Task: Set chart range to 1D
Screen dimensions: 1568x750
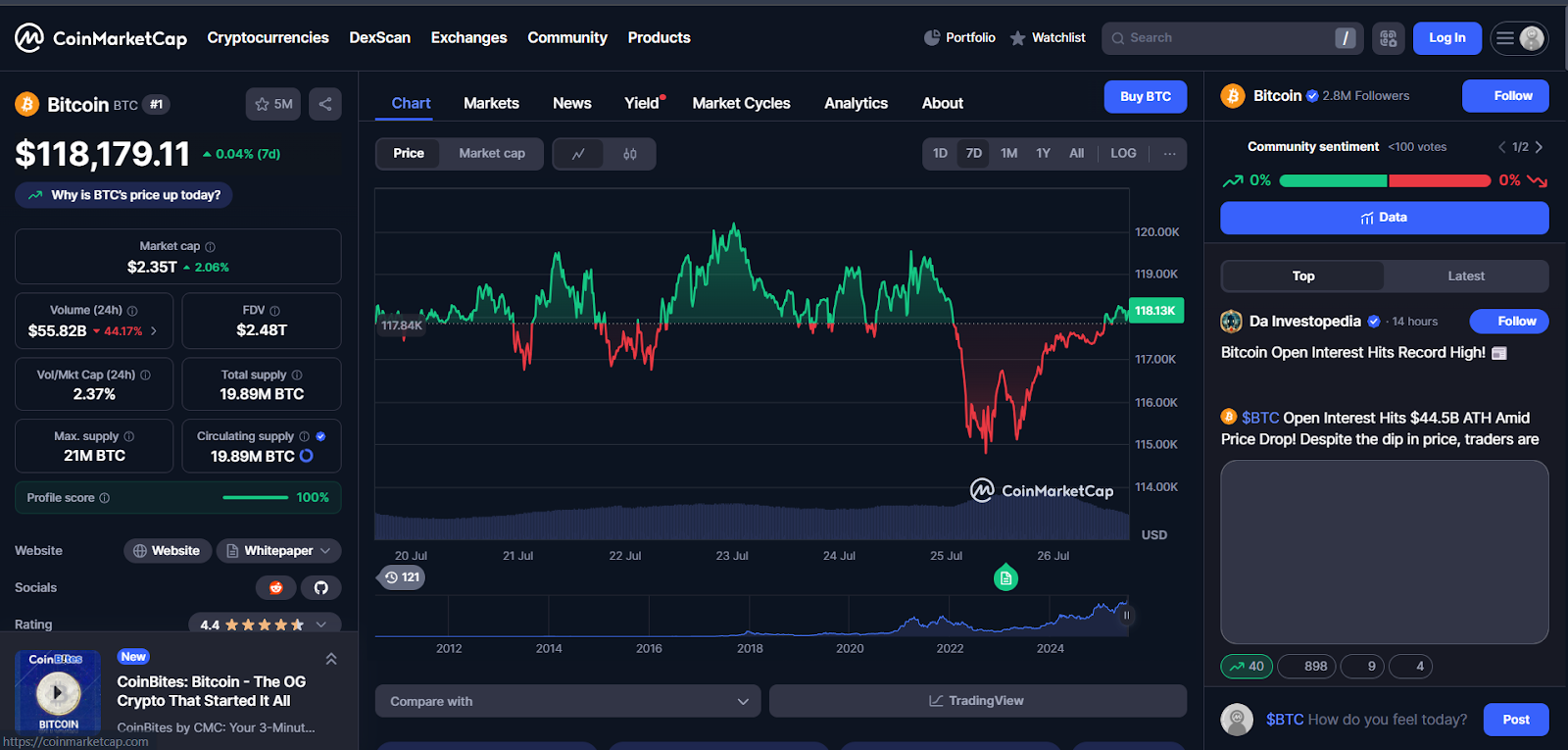Action: pos(940,154)
